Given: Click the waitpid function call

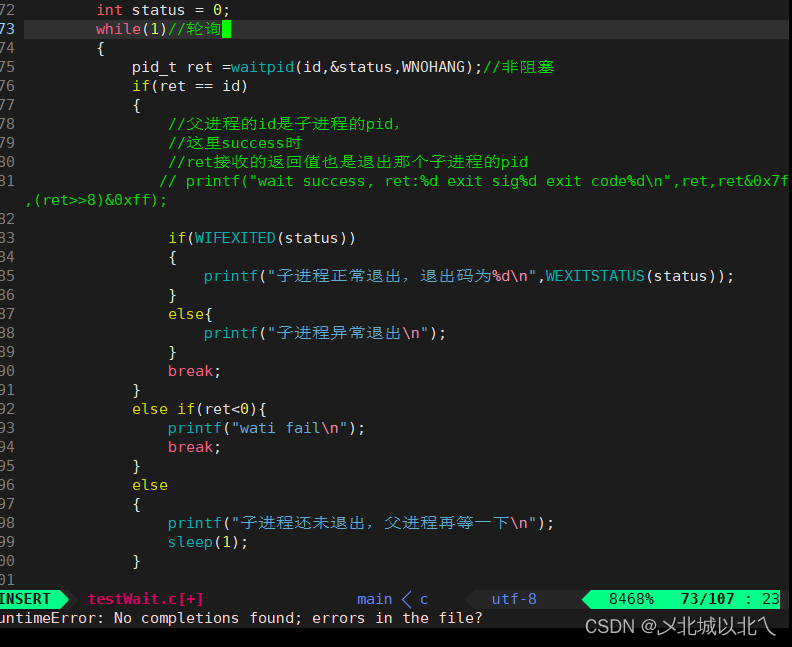Looking at the screenshot, I should tap(262, 67).
